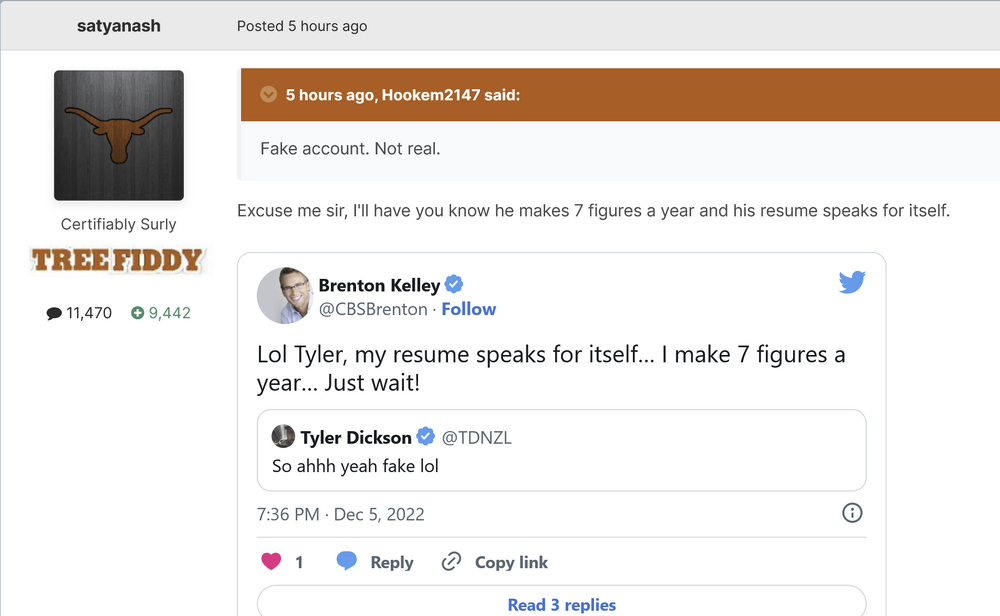Open satyanash's longhorn avatar
The height and width of the screenshot is (616, 1000).
click(x=119, y=136)
